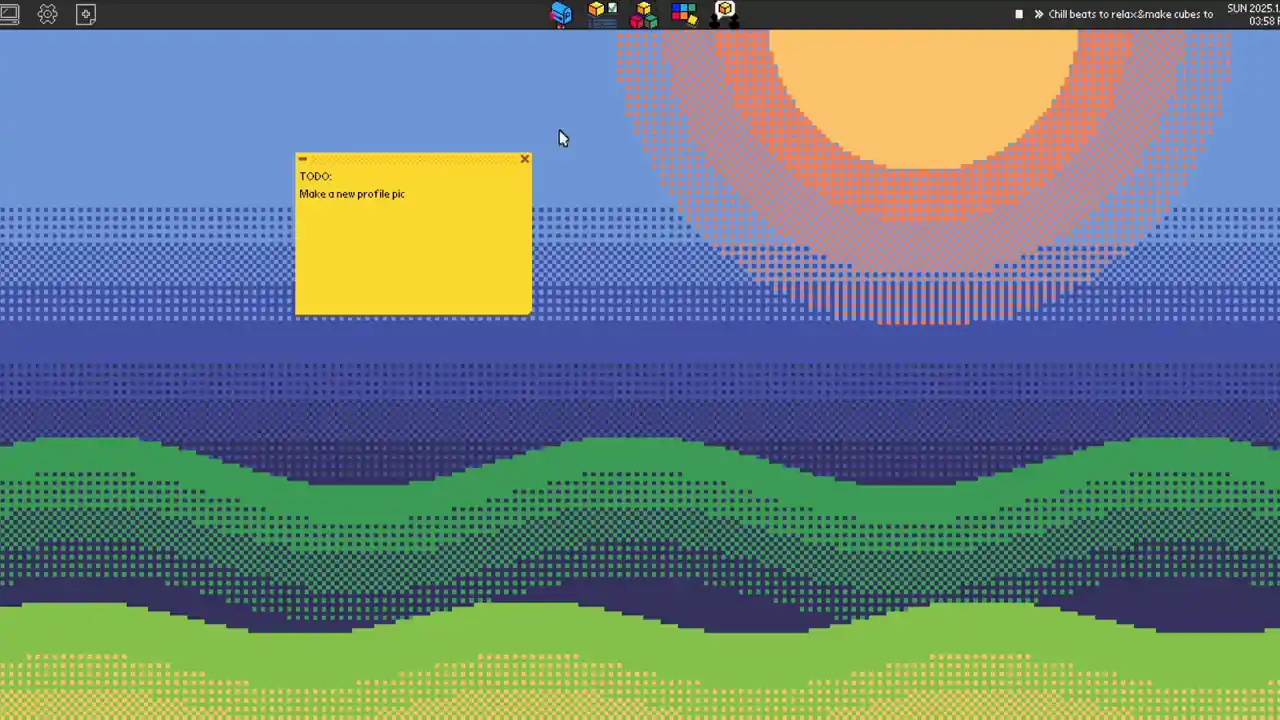The width and height of the screenshot is (1280, 720).
Task: Select the TODO: line in the note
Action: pos(315,176)
